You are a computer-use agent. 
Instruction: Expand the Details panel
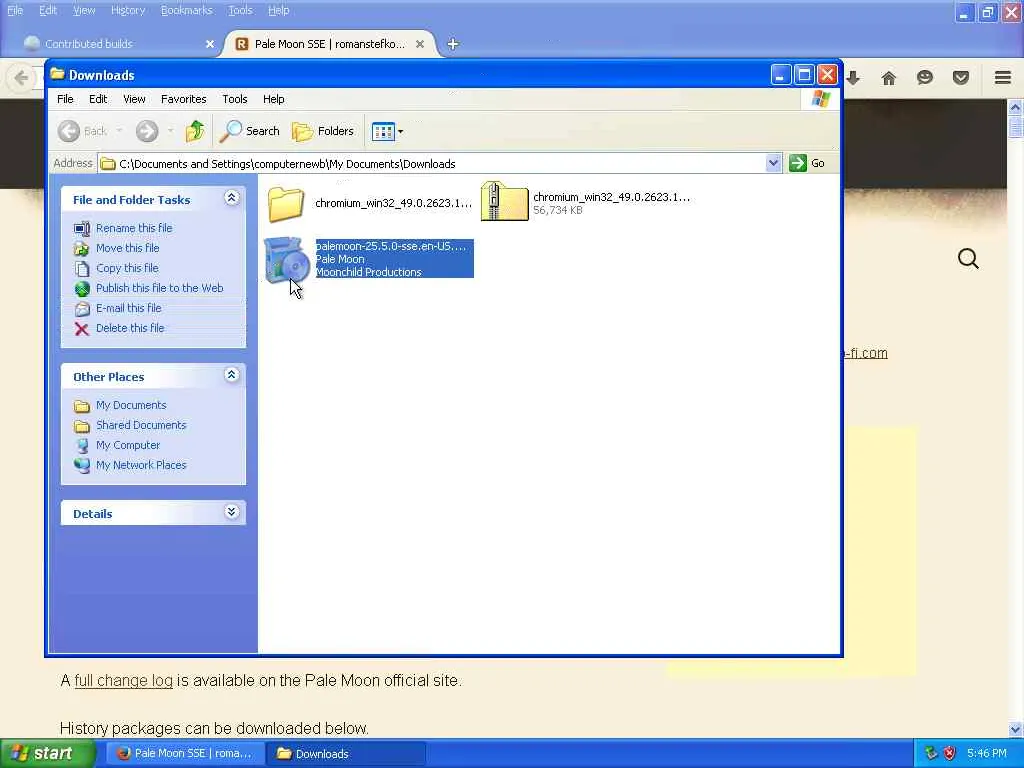(231, 512)
